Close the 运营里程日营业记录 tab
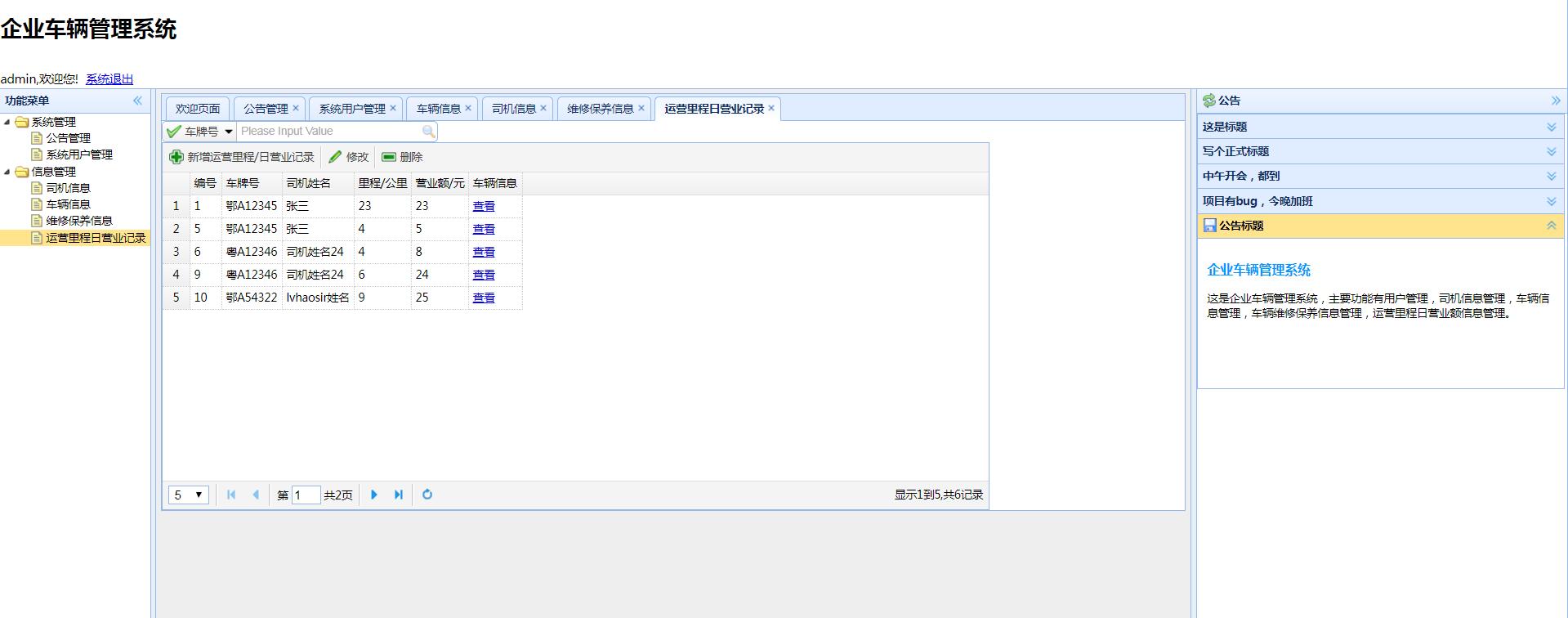The height and width of the screenshot is (618, 1568). tap(771, 108)
